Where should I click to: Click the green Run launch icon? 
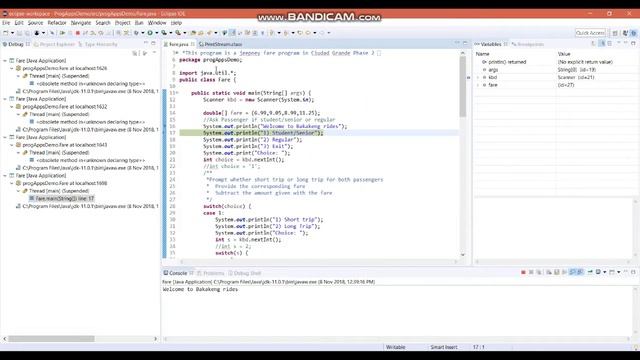pyautogui.click(x=151, y=33)
